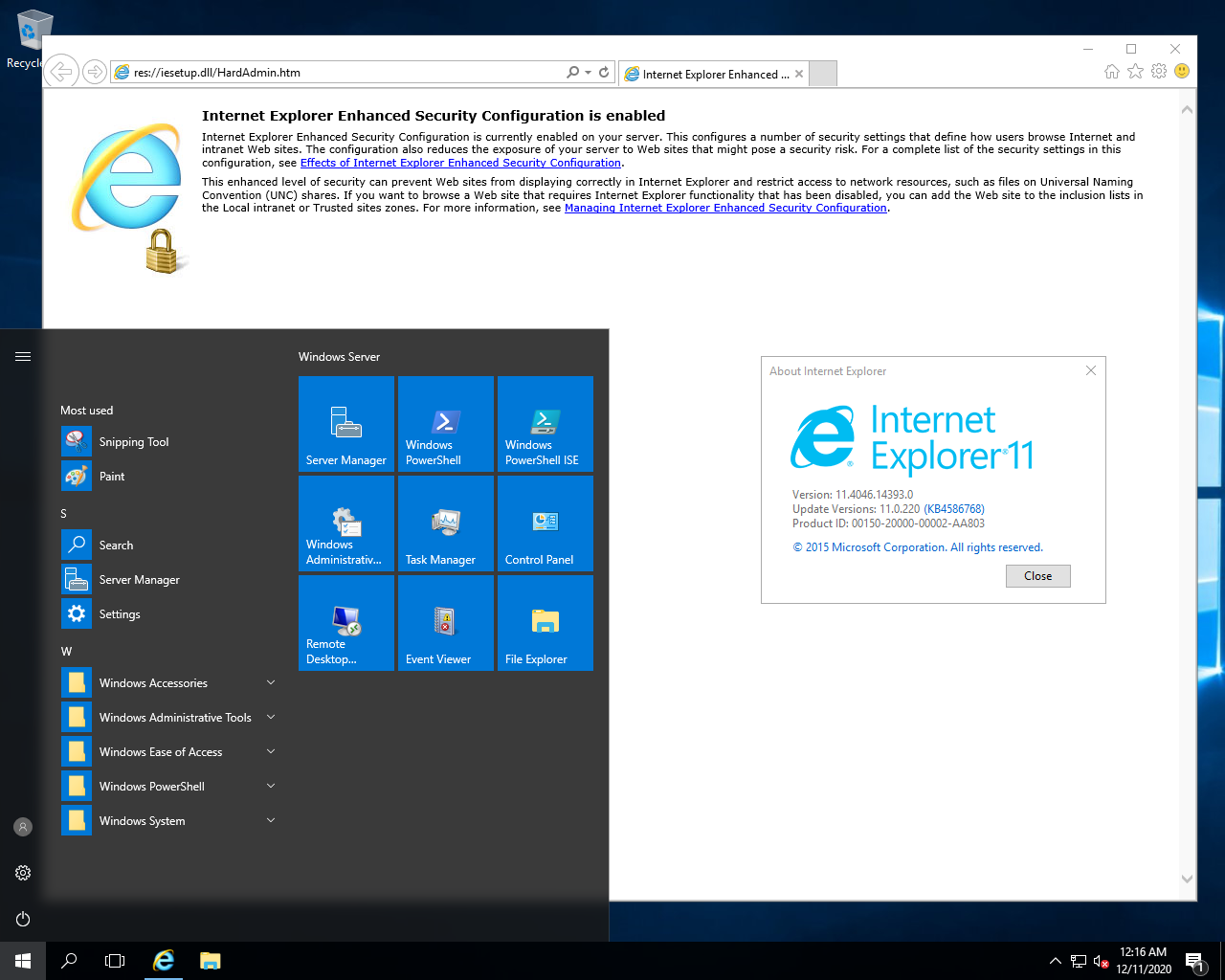The width and height of the screenshot is (1225, 980).
Task: Open Event Viewer tile
Action: point(446,623)
